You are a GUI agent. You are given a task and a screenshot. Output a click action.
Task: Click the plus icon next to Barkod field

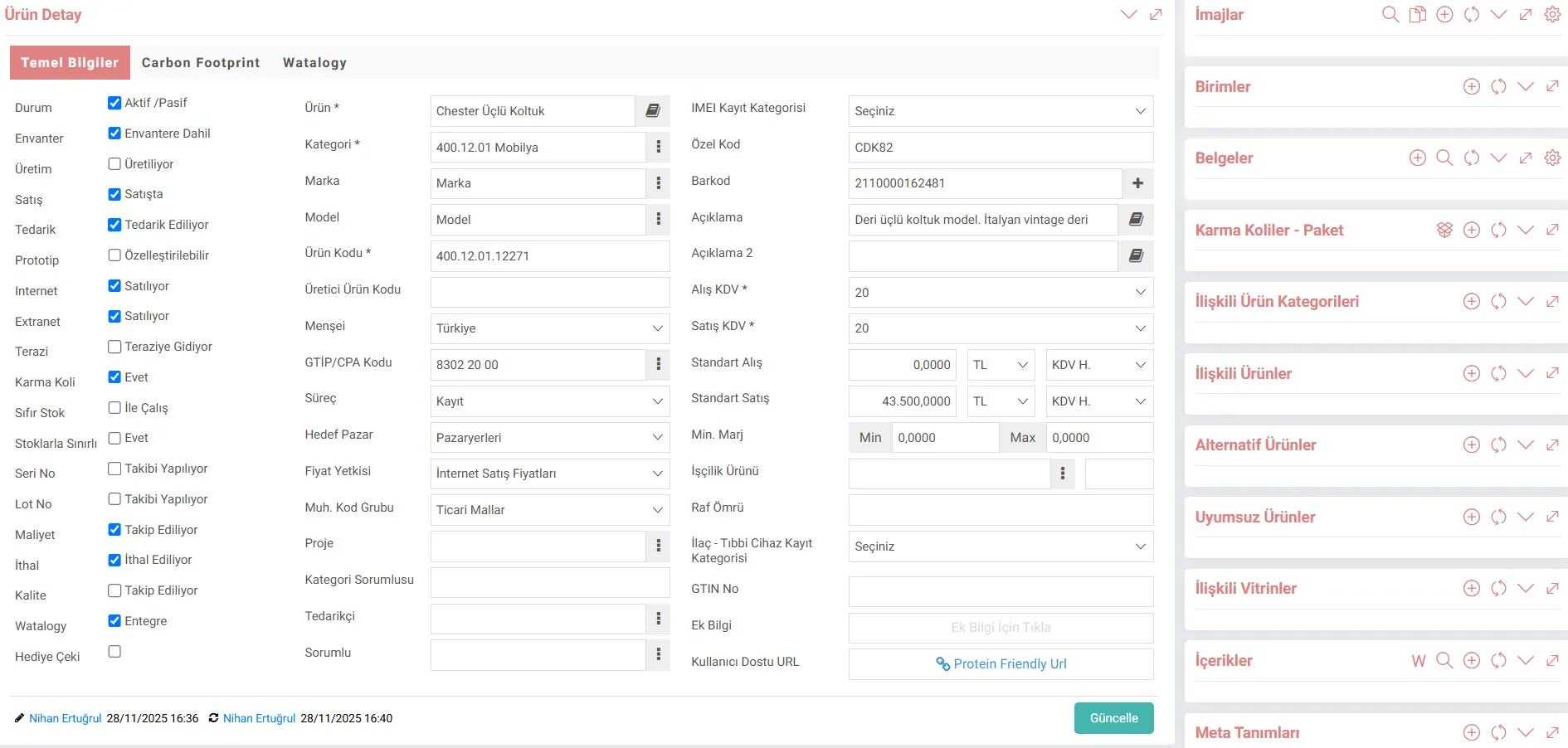coord(1137,183)
